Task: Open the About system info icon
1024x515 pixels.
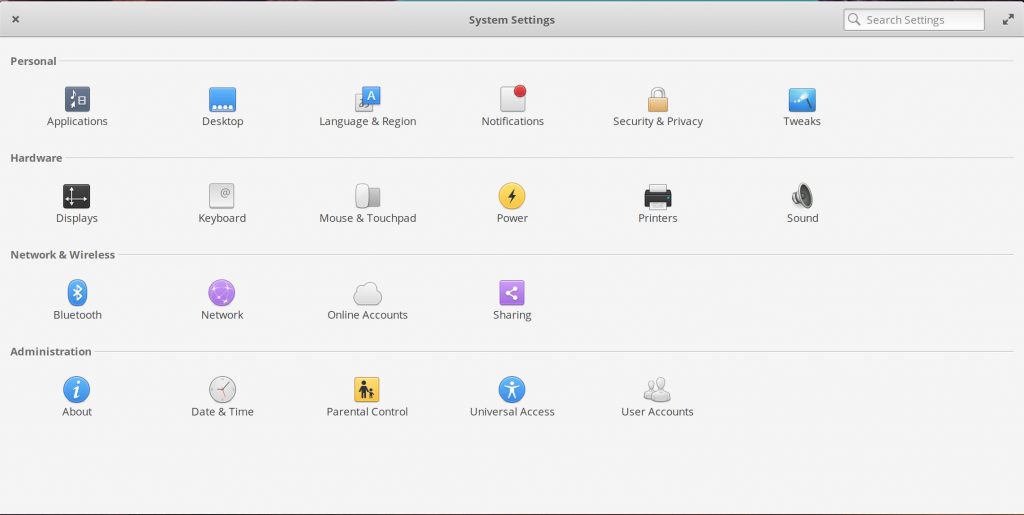Action: click(x=76, y=390)
